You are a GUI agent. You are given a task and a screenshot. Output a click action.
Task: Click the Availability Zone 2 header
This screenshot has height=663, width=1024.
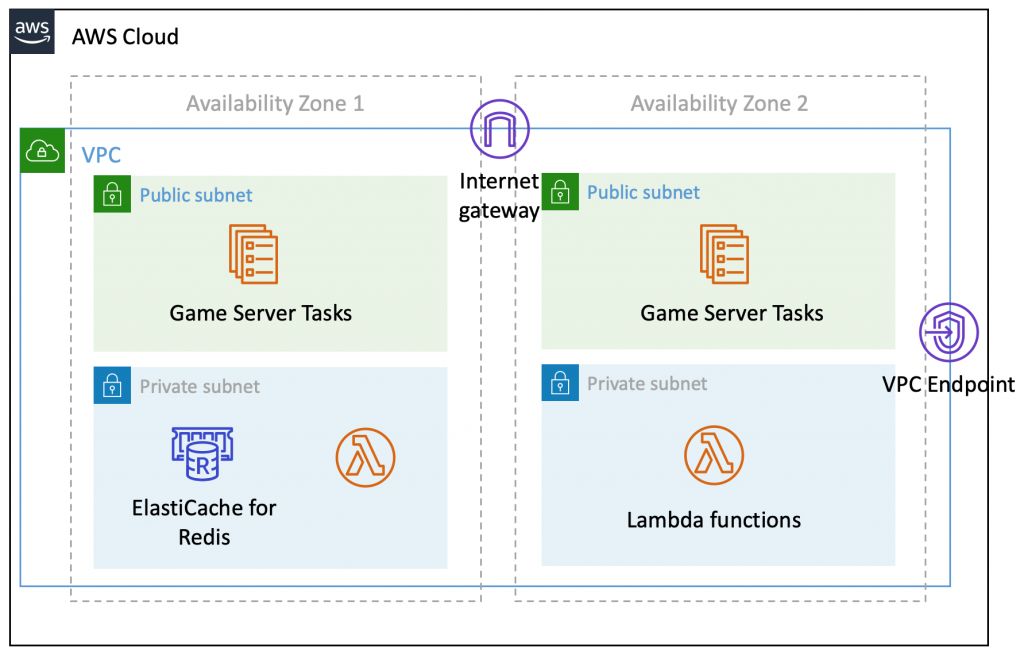[x=718, y=103]
